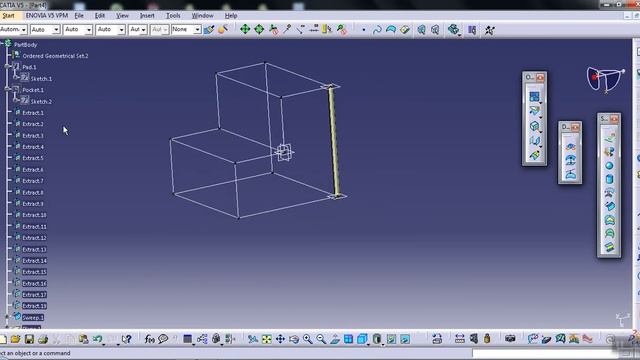This screenshot has width=640, height=360.
Task: Click the yellow highlighted swept edge
Action: 334,141
